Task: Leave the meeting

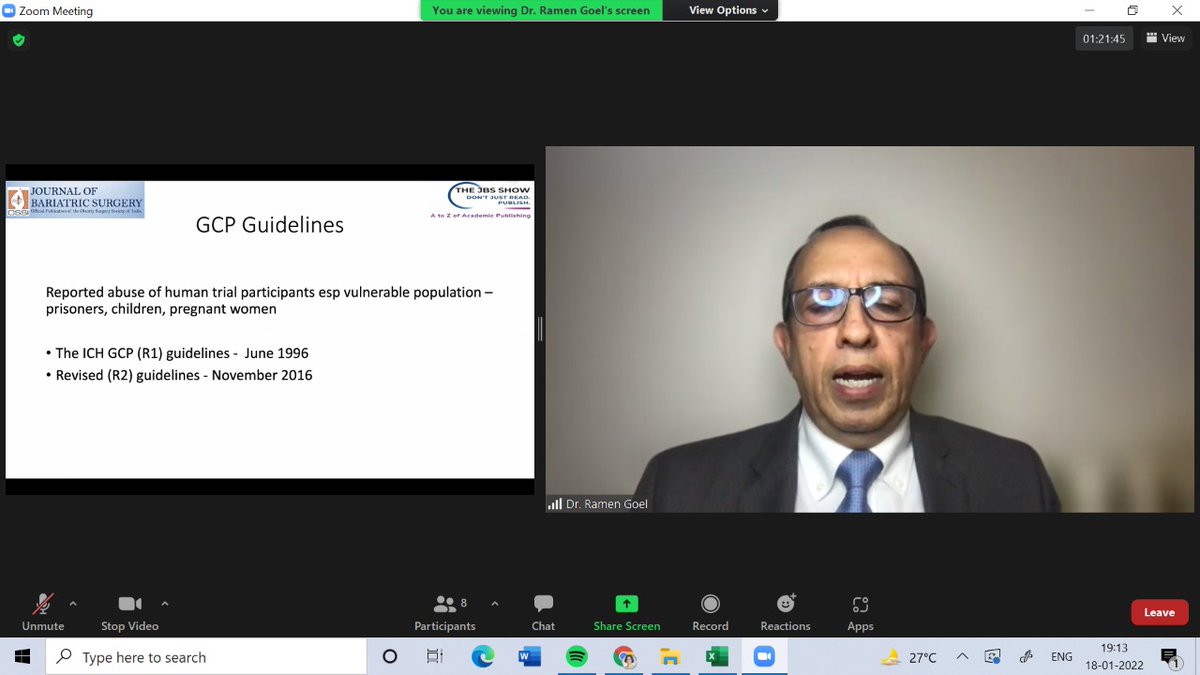Action: click(x=1159, y=612)
